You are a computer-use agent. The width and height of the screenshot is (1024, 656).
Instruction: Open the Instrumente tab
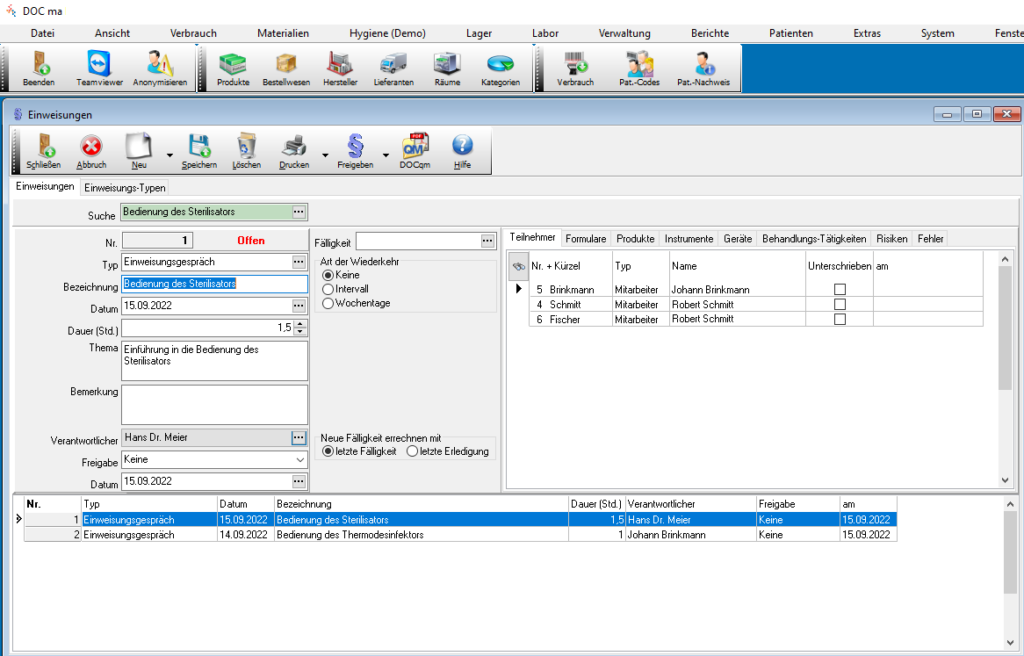[689, 239]
